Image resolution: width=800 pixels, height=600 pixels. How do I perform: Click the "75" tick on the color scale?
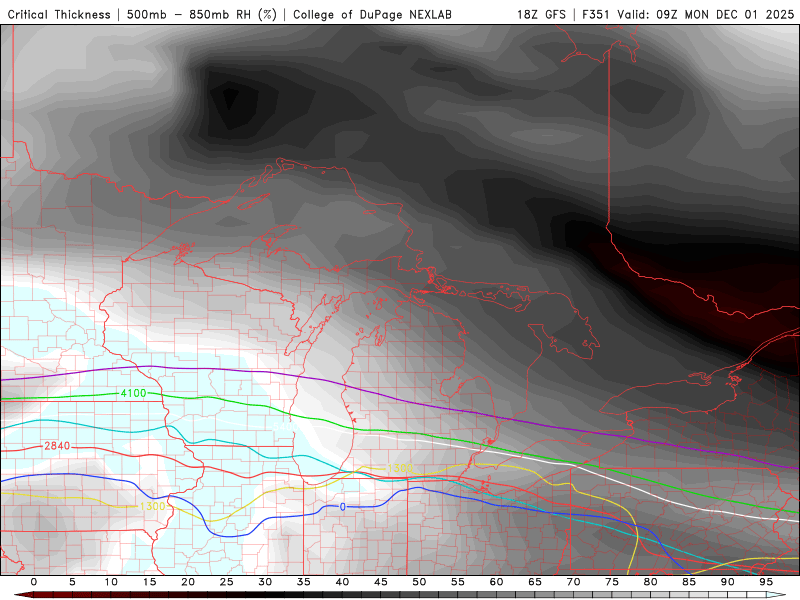click(x=612, y=582)
